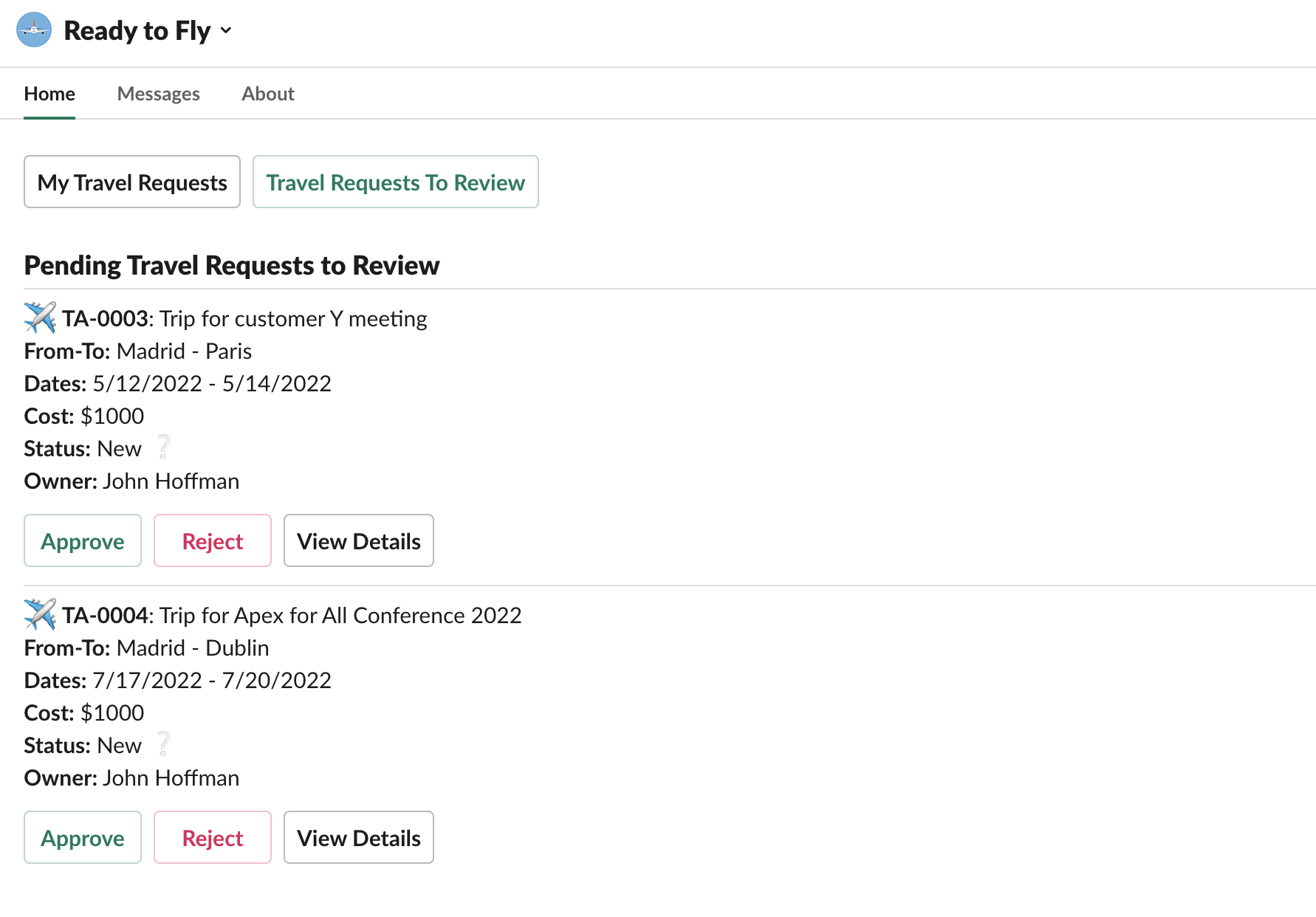Switch to the Messages tab
Screen dimensions: 1316x917
coord(158,93)
